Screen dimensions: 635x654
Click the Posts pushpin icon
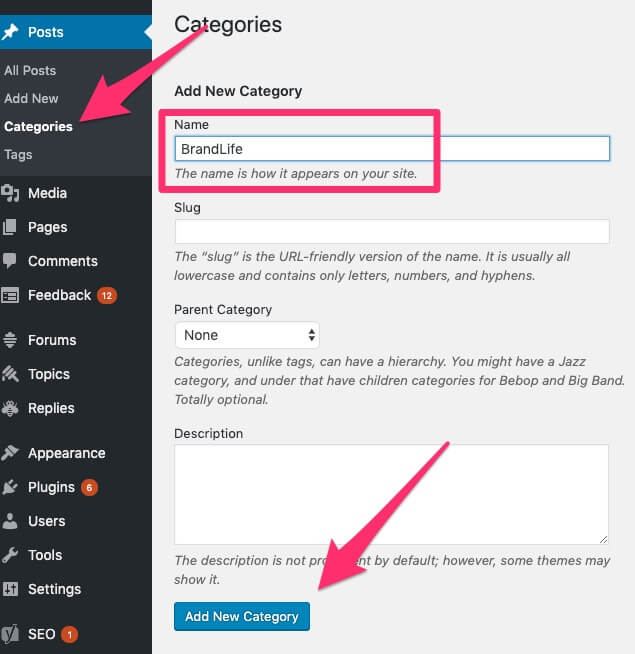(10, 32)
